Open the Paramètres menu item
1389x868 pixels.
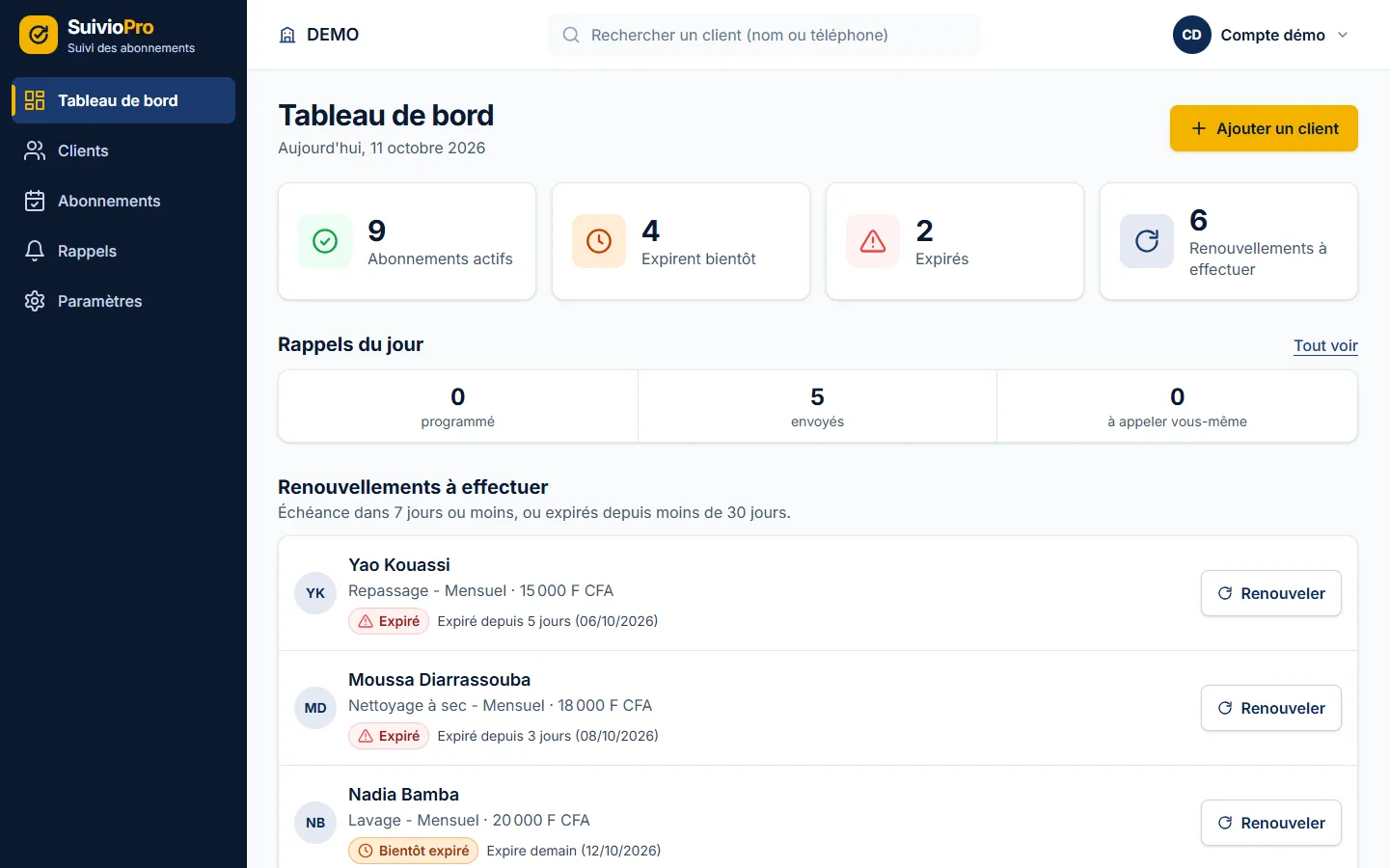click(123, 301)
